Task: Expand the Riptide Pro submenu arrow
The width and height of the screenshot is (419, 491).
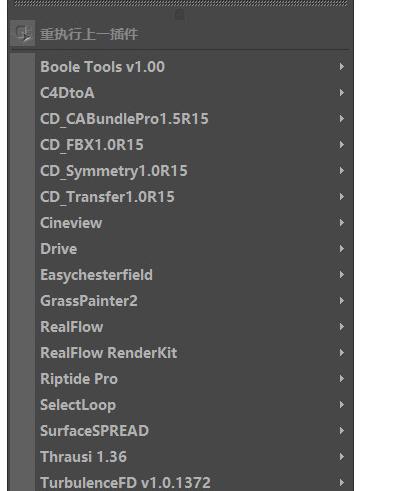Action: pos(342,379)
